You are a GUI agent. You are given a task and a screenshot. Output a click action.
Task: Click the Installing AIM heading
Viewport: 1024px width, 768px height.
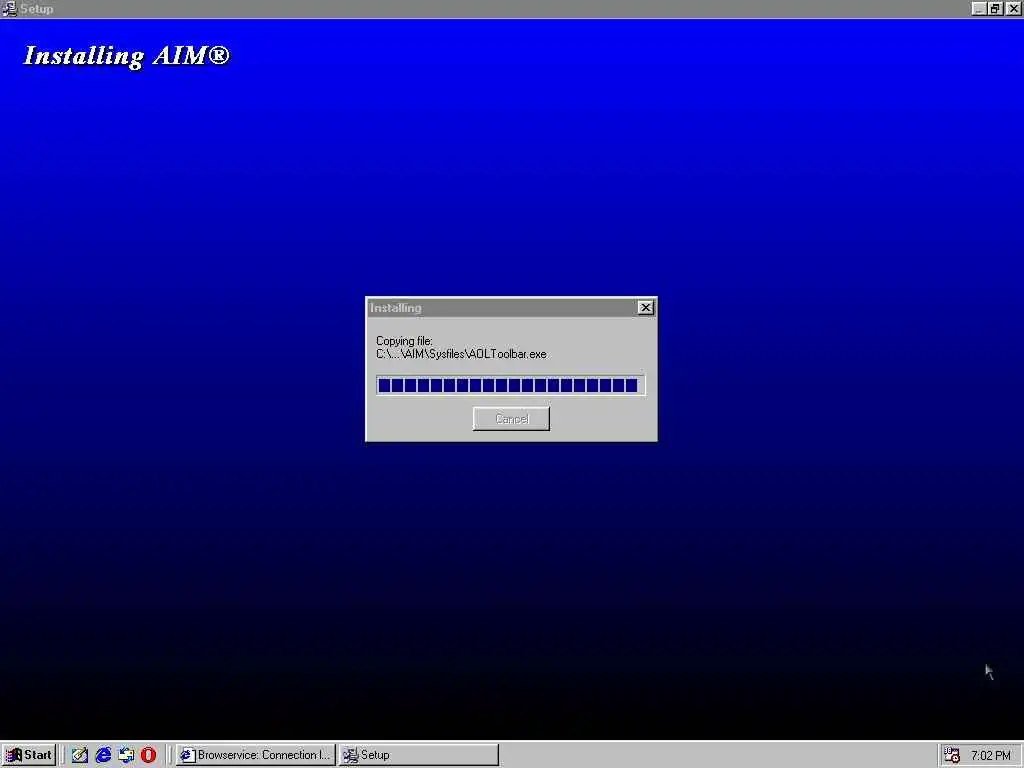click(x=127, y=56)
